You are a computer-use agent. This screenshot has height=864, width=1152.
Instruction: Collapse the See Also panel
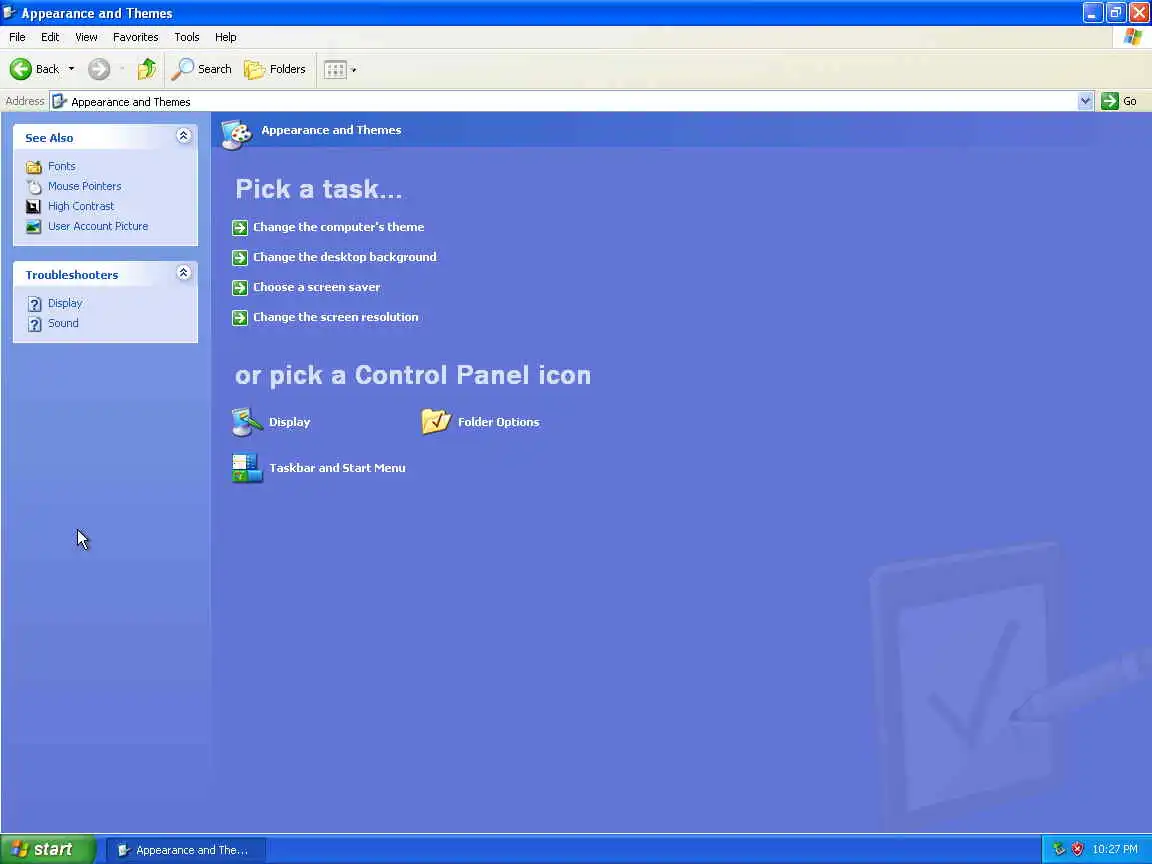pyautogui.click(x=184, y=136)
